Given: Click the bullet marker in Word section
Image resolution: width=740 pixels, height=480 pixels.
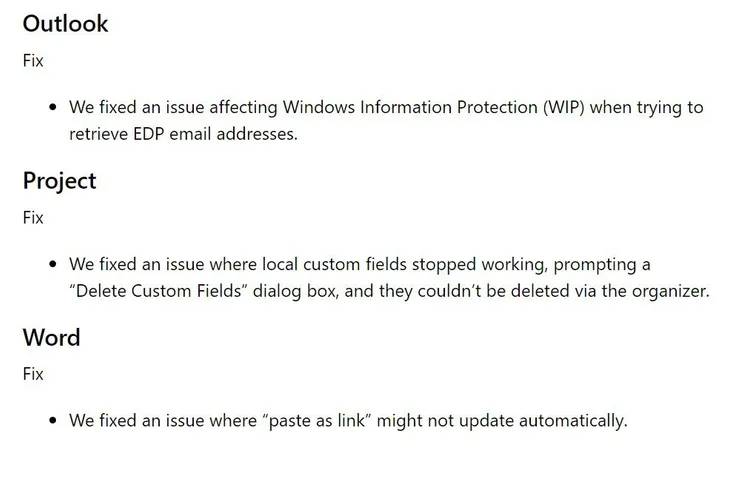Looking at the screenshot, I should pyautogui.click(x=52, y=421).
